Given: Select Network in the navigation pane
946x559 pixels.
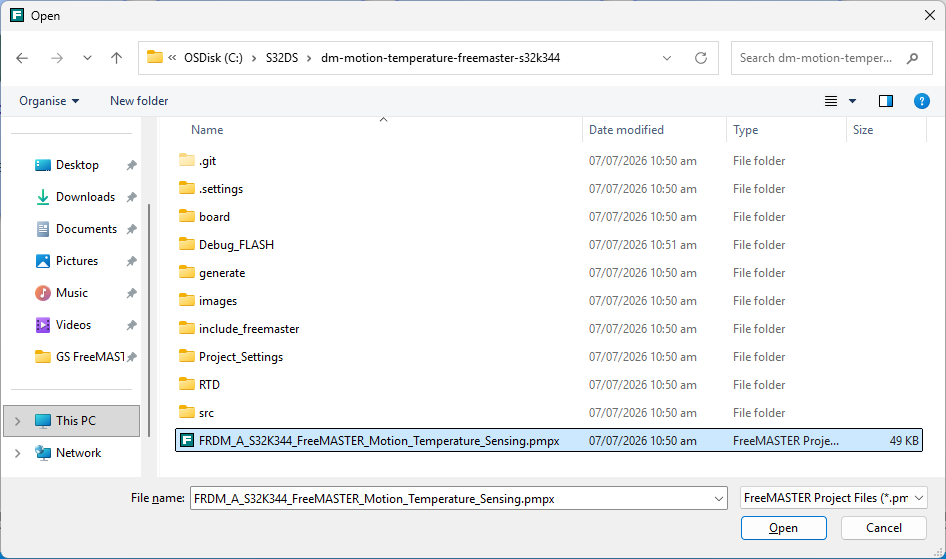Looking at the screenshot, I should pyautogui.click(x=78, y=452).
